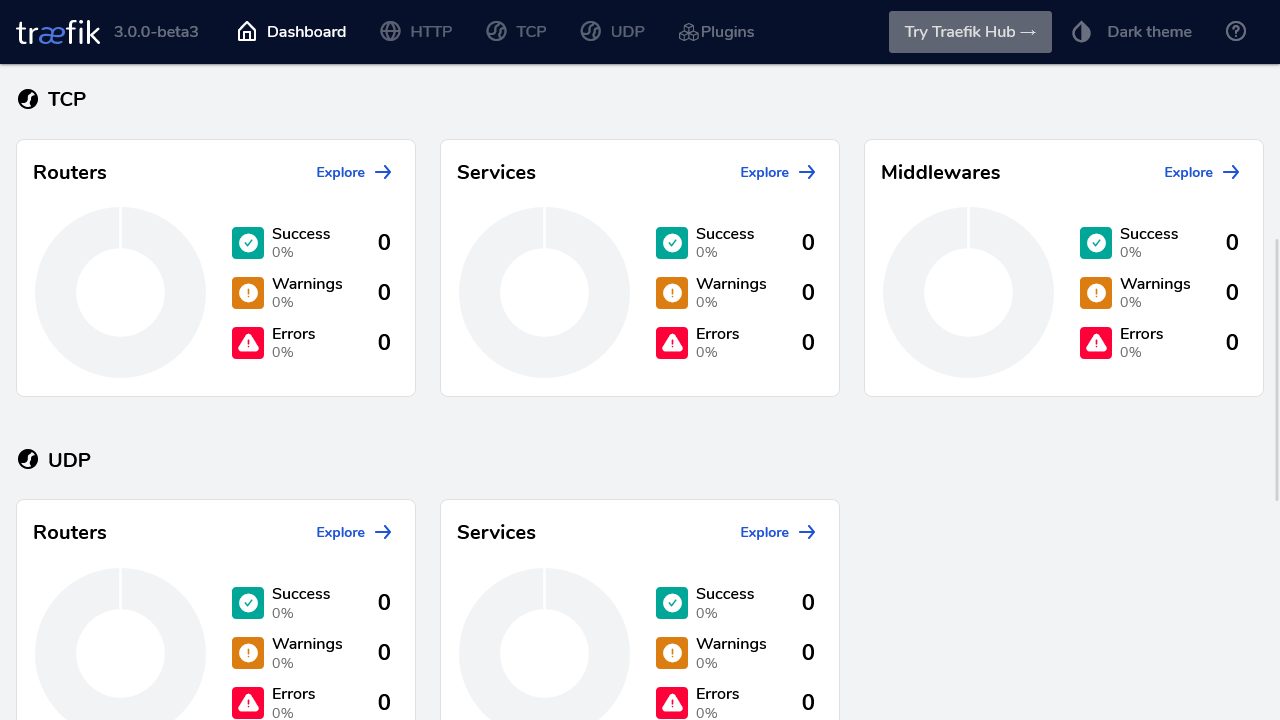Click the UDP Services success check icon
Image resolution: width=1280 pixels, height=720 pixels.
(x=672, y=603)
